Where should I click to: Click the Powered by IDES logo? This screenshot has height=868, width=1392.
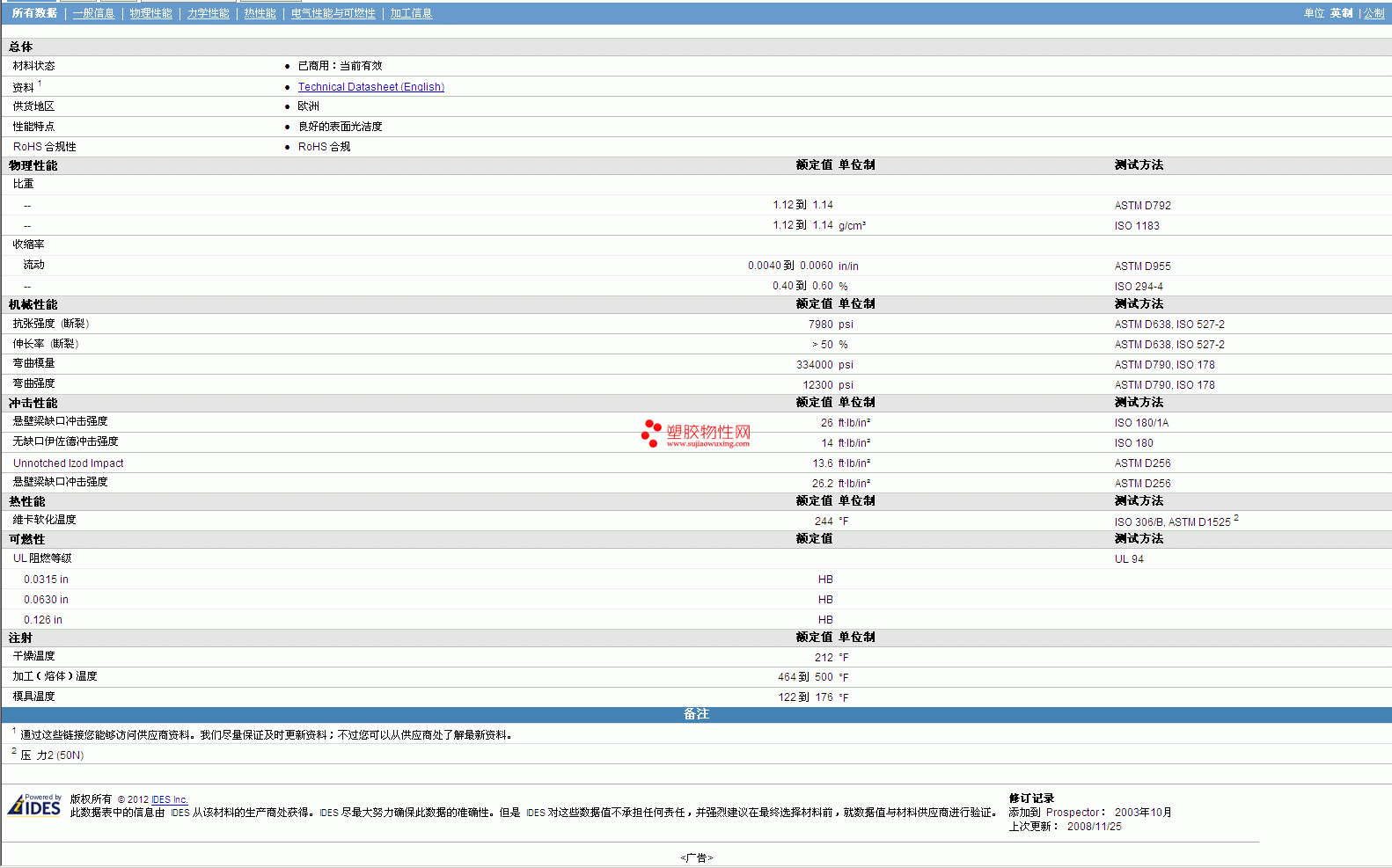pyautogui.click(x=34, y=806)
